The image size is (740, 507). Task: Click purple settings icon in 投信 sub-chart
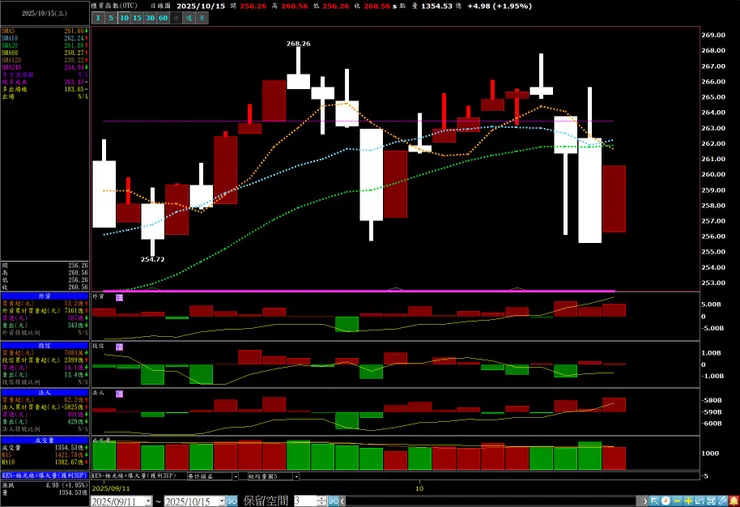point(119,347)
